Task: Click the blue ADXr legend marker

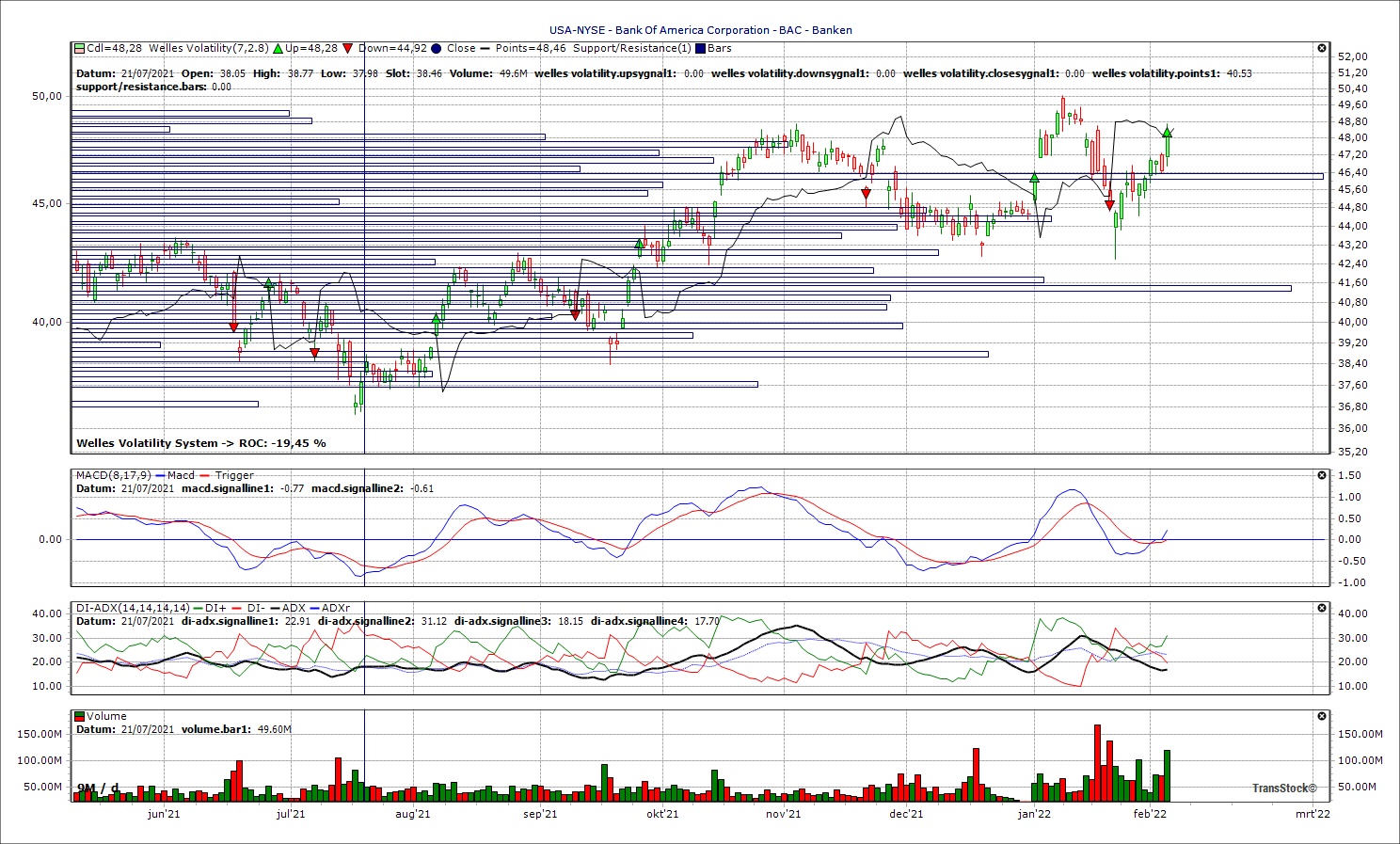Action: tap(314, 608)
